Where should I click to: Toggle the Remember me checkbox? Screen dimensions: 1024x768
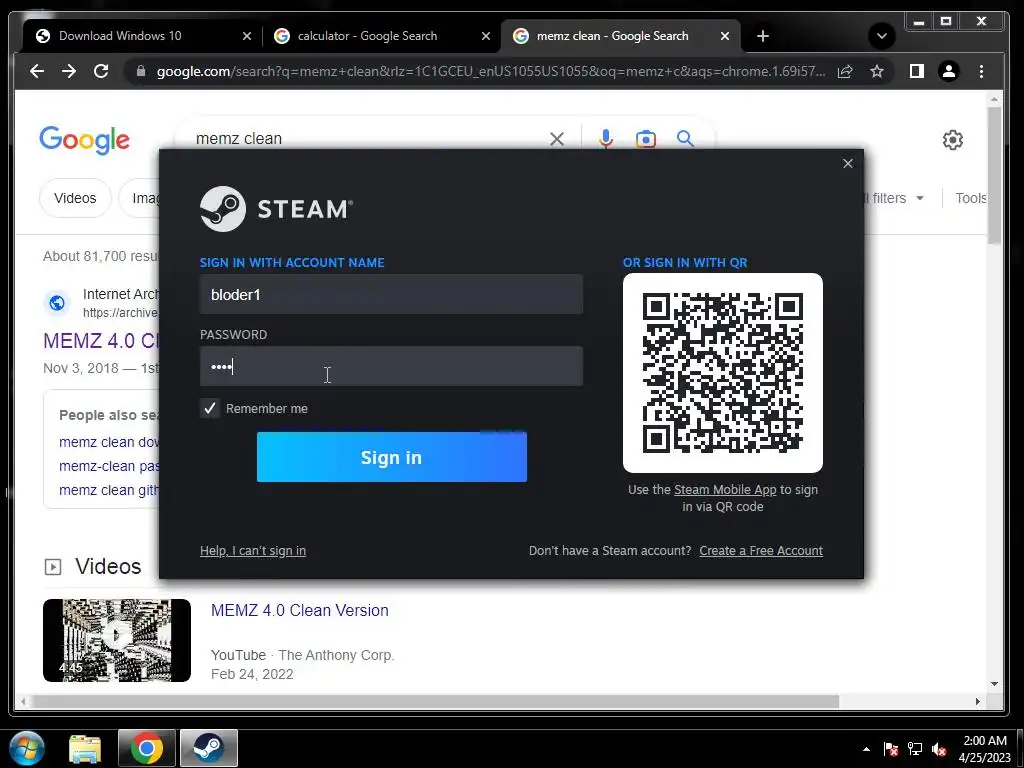click(x=210, y=408)
